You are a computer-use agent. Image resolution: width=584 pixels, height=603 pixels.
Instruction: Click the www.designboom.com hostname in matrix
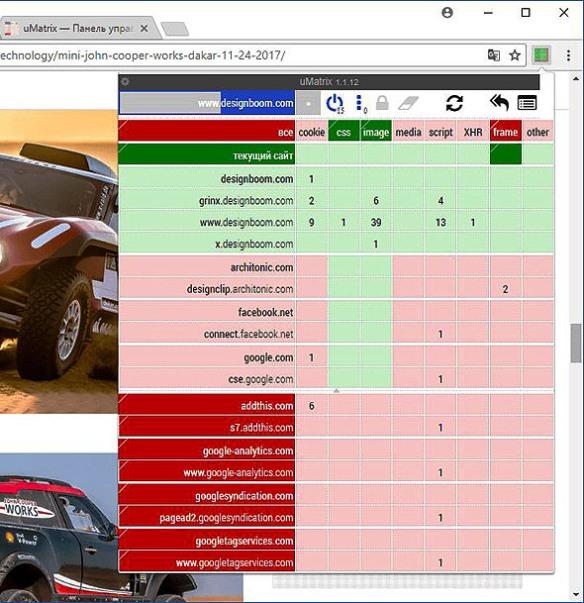(207, 222)
